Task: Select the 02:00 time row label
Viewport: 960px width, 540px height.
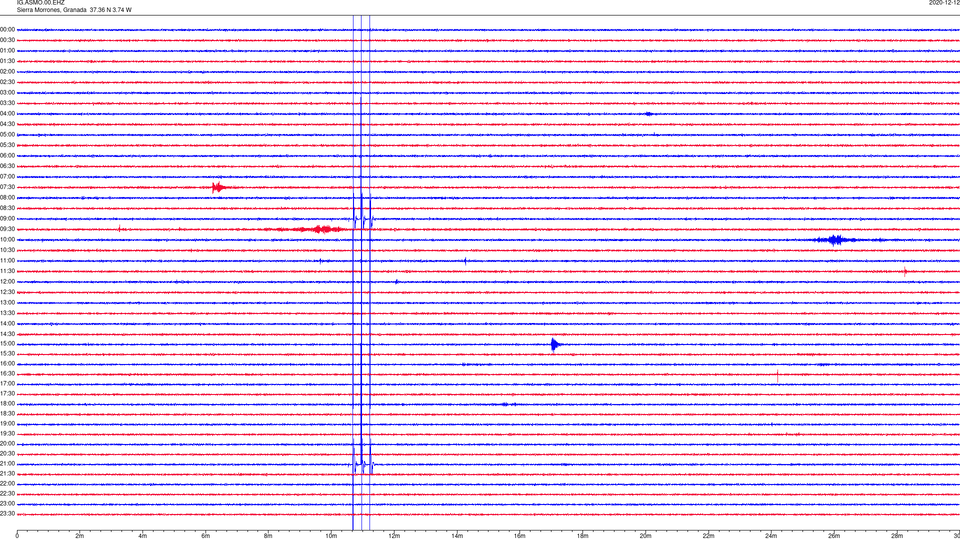Action: [x=7, y=72]
